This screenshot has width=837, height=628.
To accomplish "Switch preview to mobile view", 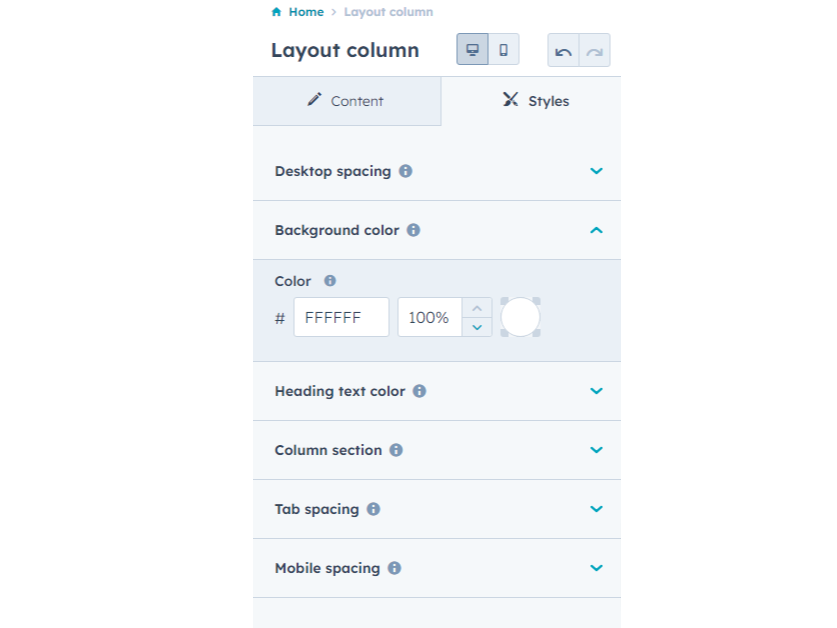I will (503, 48).
